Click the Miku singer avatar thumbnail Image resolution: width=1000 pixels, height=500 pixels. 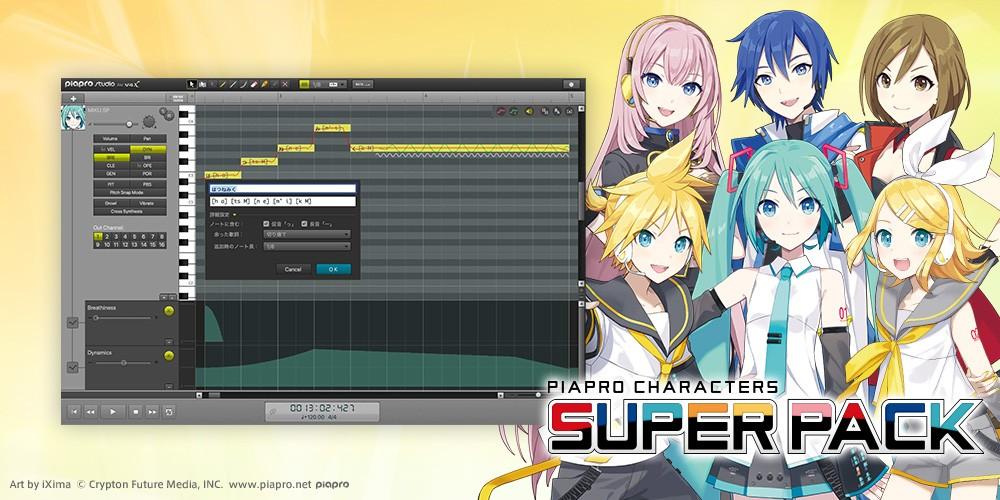click(74, 119)
